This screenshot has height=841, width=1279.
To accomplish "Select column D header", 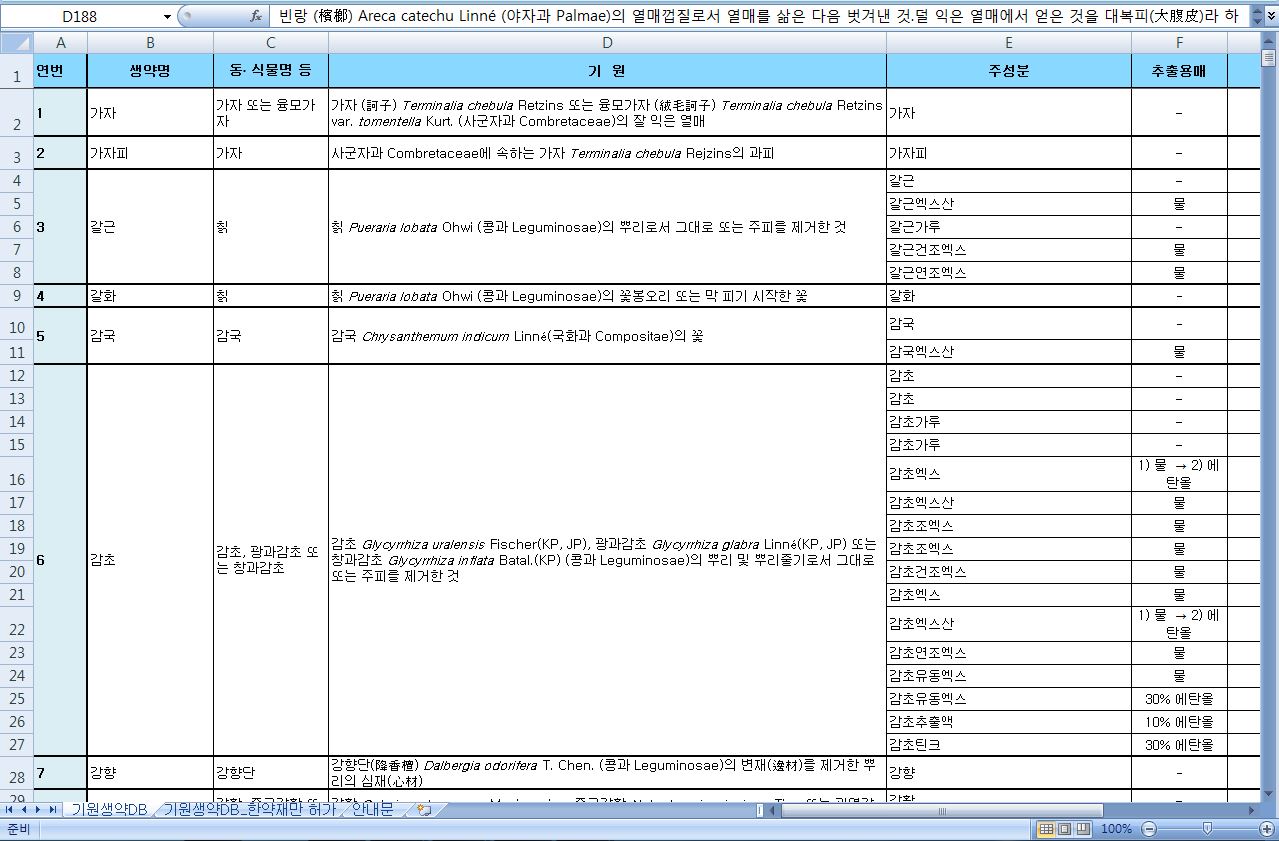I will point(607,42).
